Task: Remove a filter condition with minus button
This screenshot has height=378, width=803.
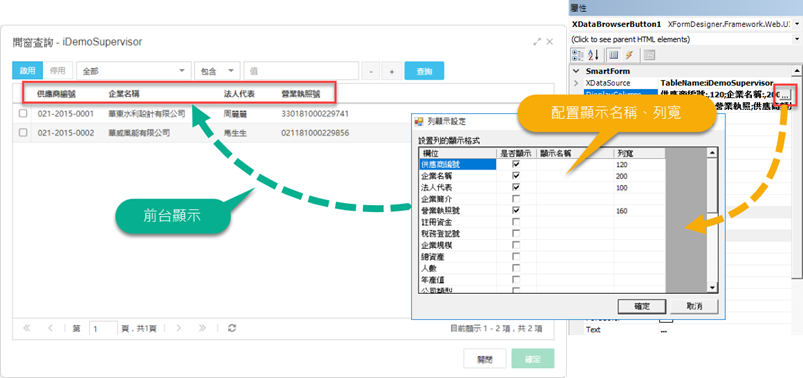Action: 371,72
